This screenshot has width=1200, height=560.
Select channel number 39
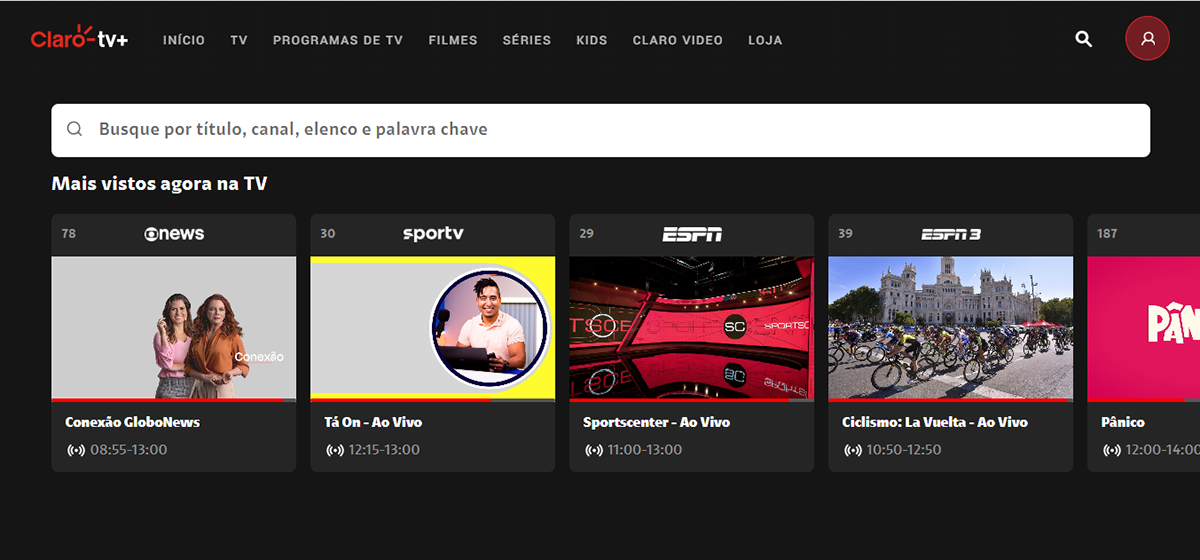845,234
